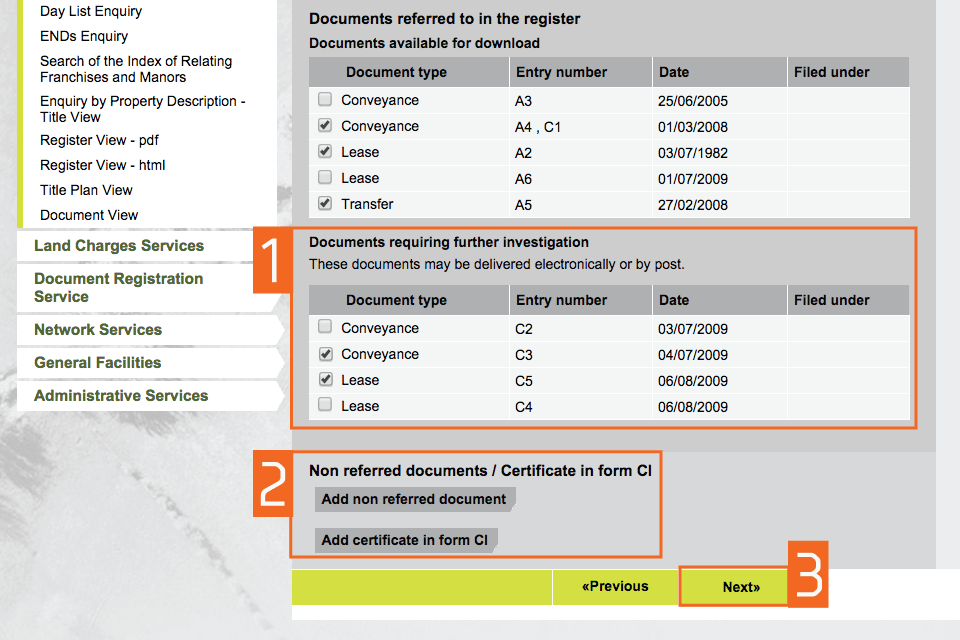The width and height of the screenshot is (960, 640).
Task: Open Register View - pdf link
Action: coord(99,140)
